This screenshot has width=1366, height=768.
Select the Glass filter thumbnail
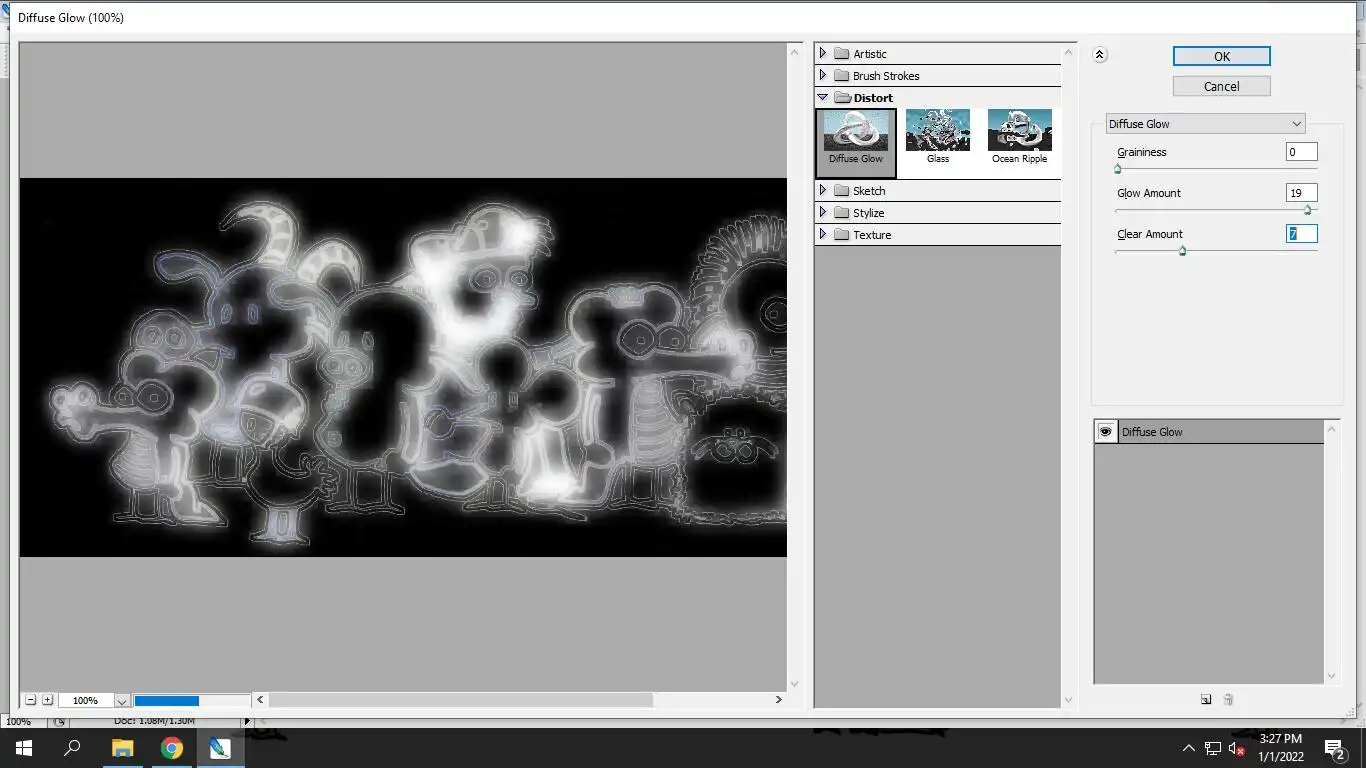click(x=938, y=138)
